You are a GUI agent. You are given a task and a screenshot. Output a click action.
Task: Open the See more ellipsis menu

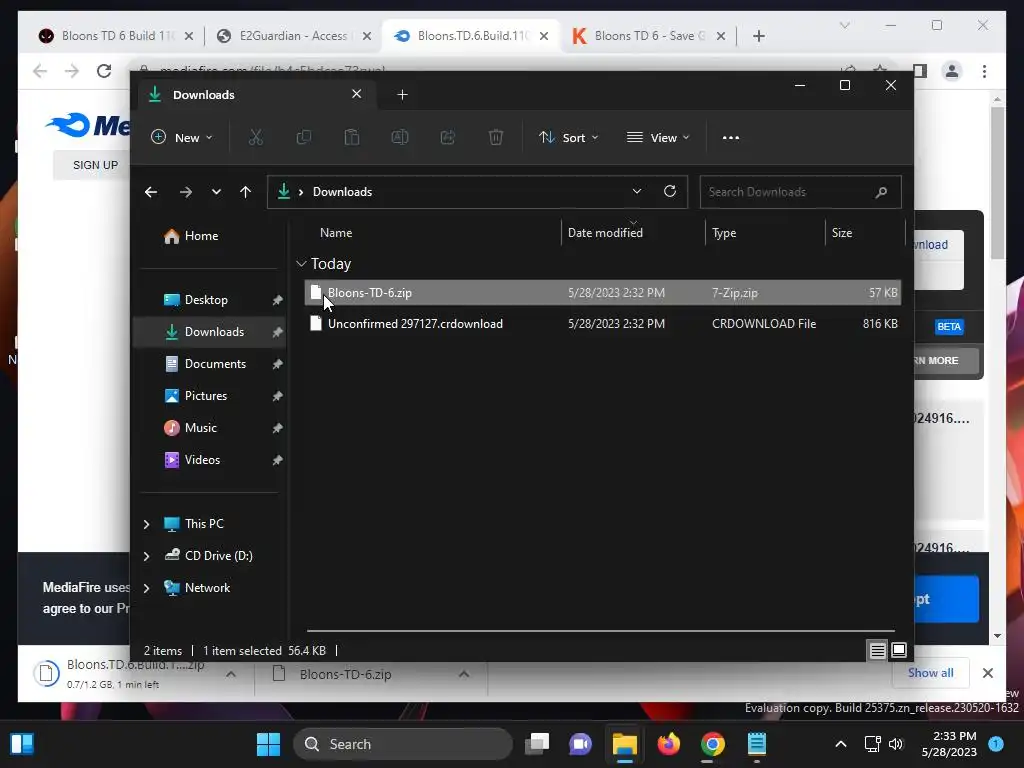click(x=731, y=138)
